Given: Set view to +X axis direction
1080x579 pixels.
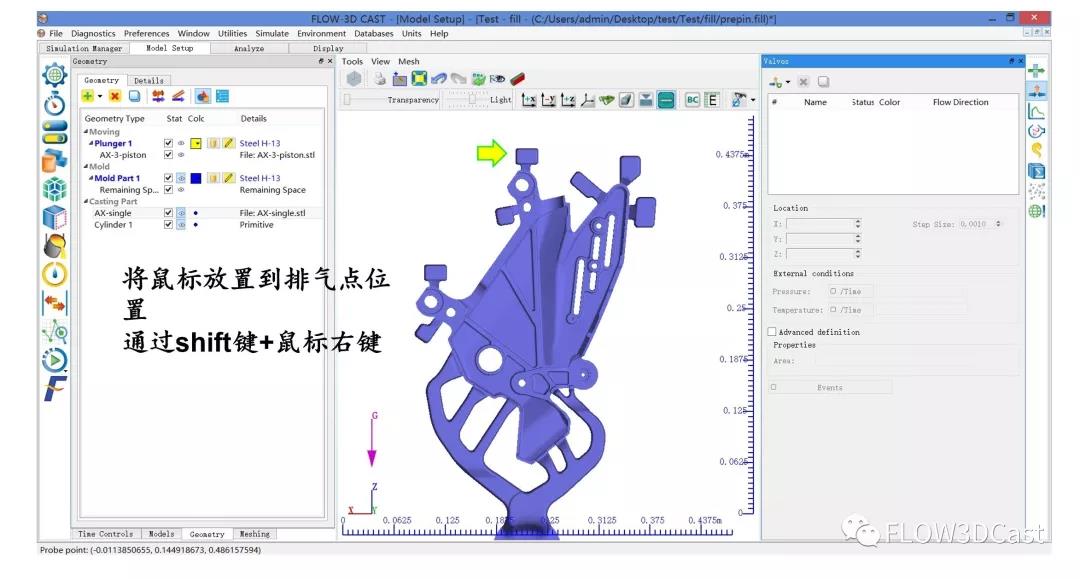Looking at the screenshot, I should point(529,99).
